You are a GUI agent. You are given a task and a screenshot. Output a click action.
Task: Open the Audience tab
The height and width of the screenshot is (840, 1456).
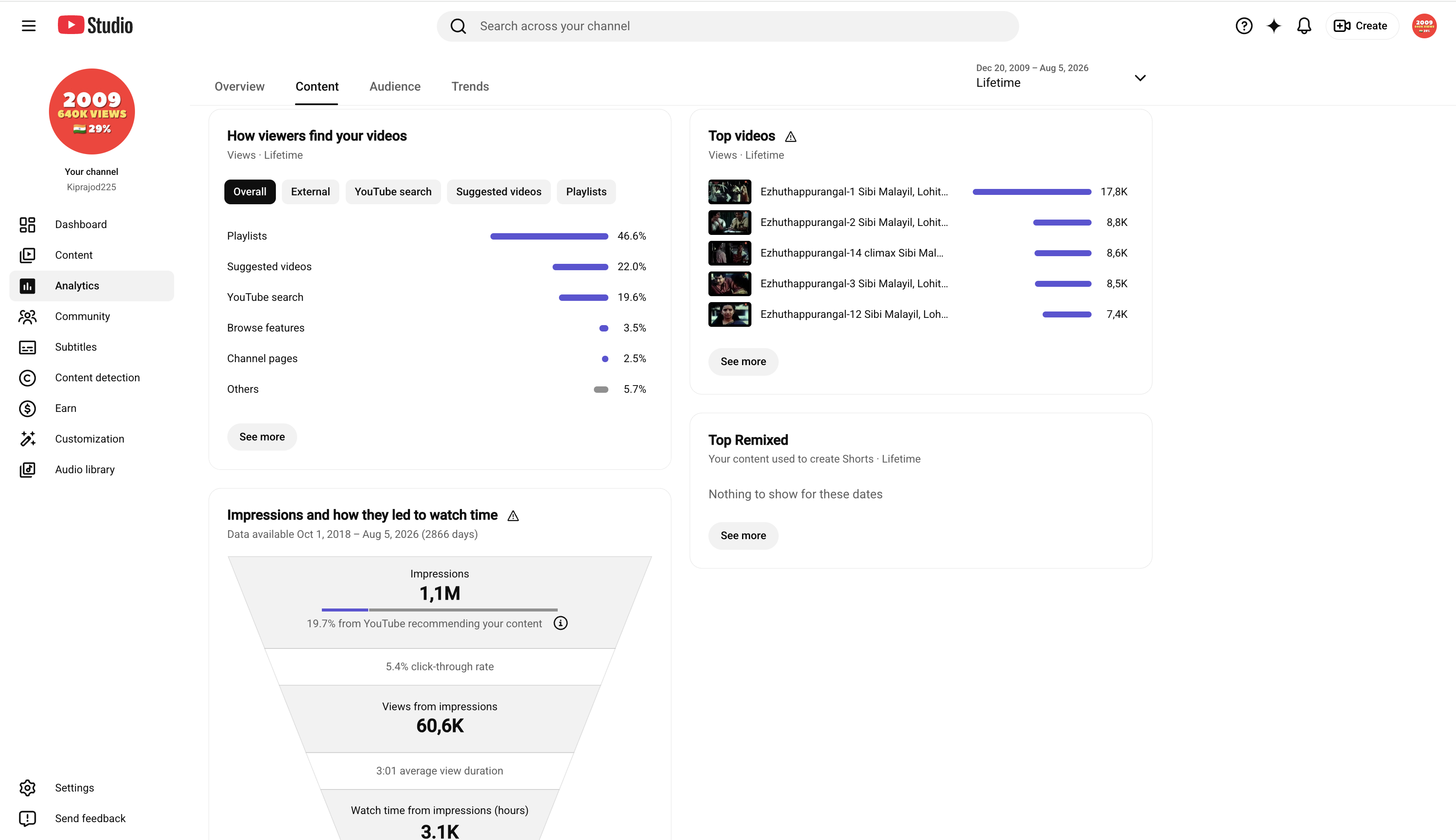point(395,86)
